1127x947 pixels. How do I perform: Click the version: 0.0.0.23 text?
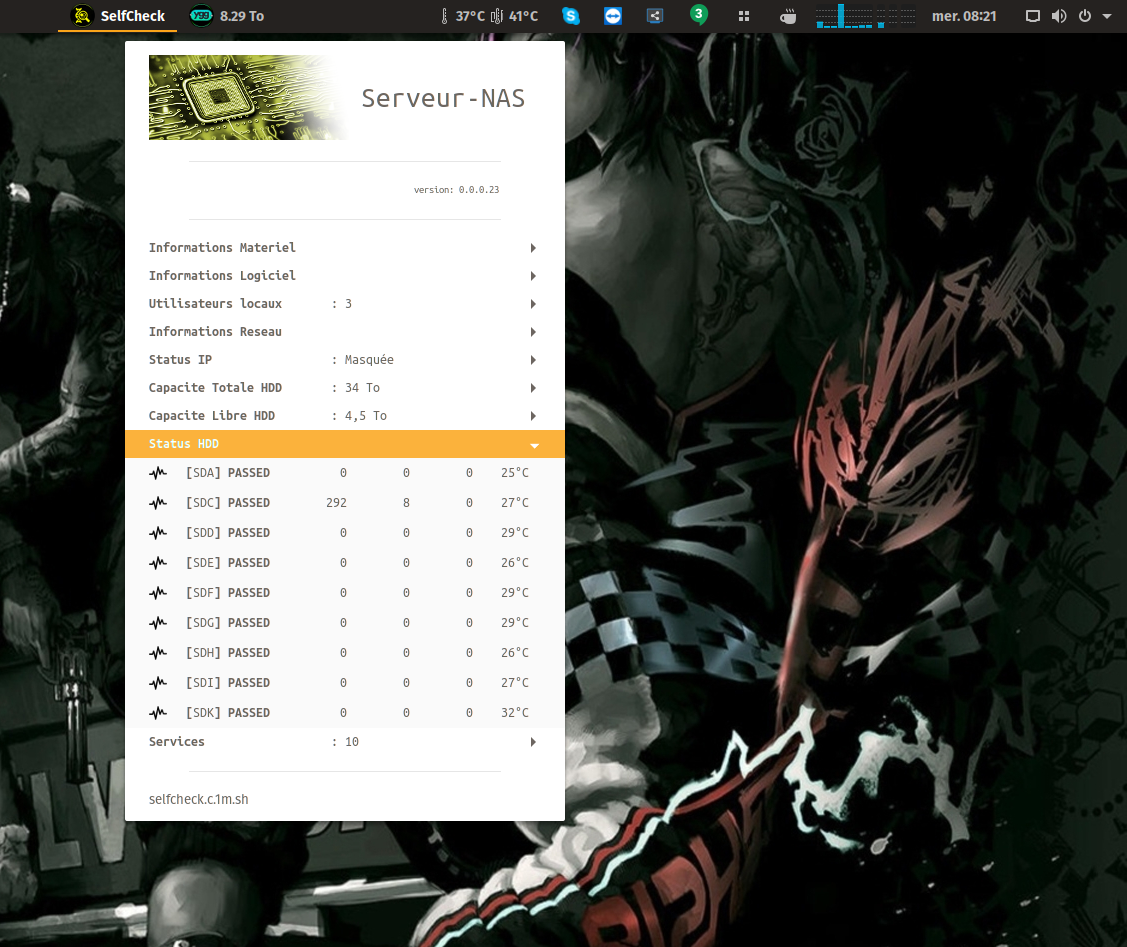point(456,190)
